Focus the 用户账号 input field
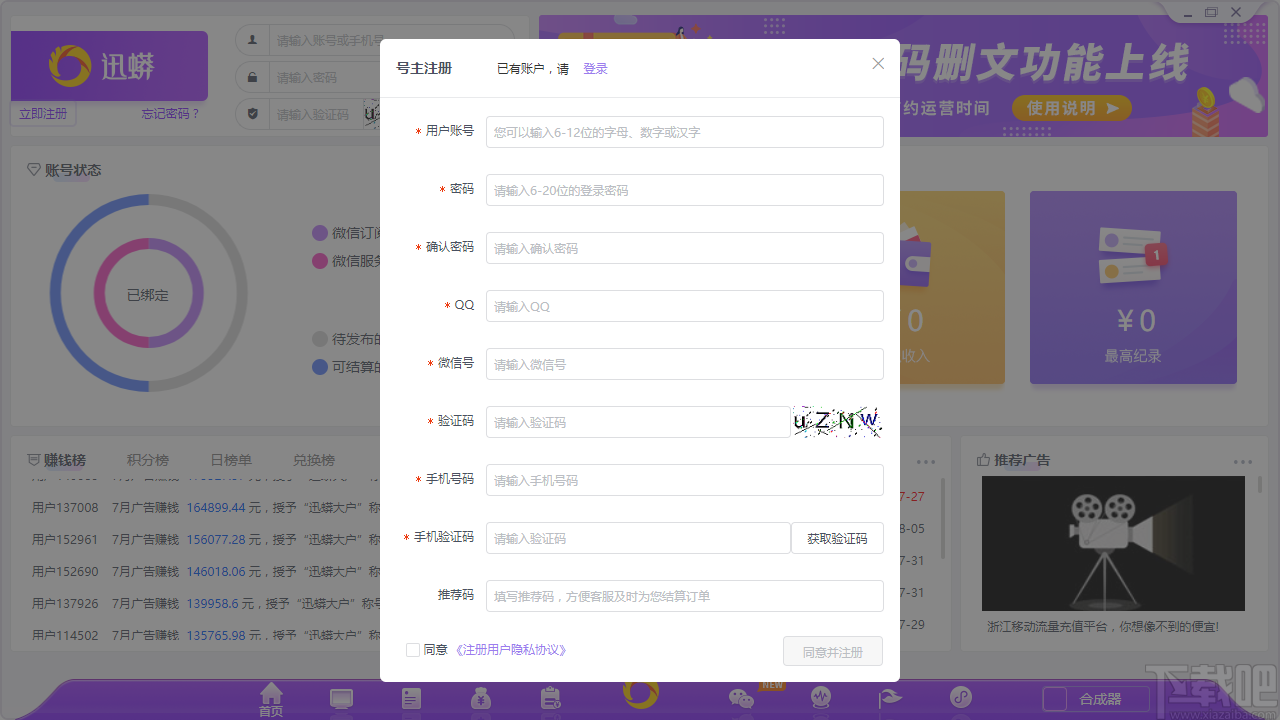 click(x=685, y=132)
